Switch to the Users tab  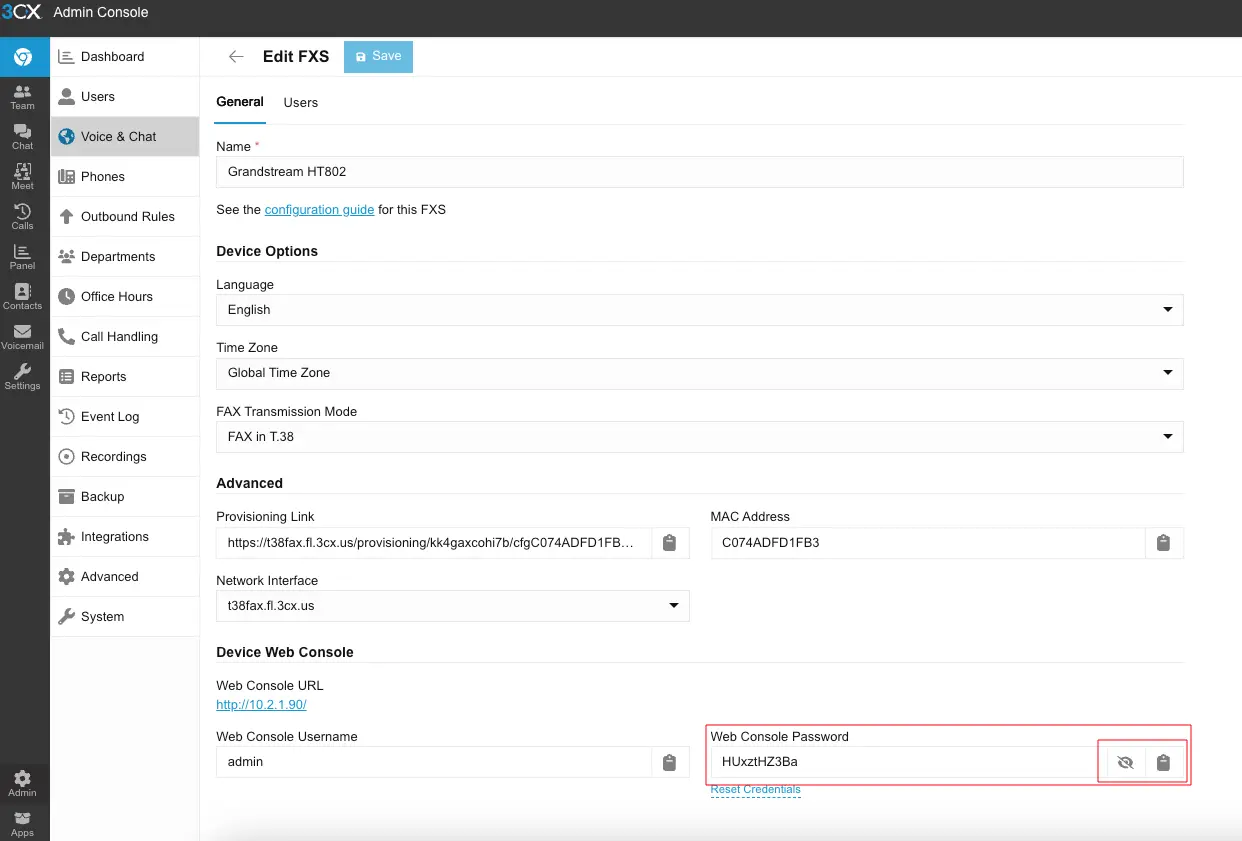coord(300,102)
